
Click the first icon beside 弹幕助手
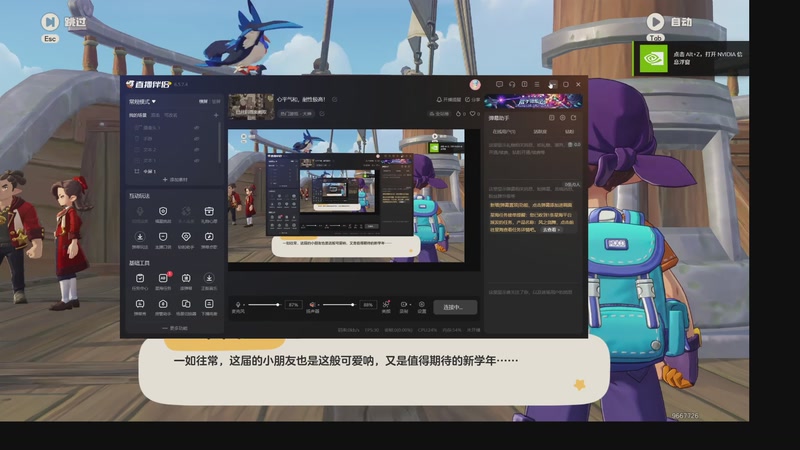552,118
